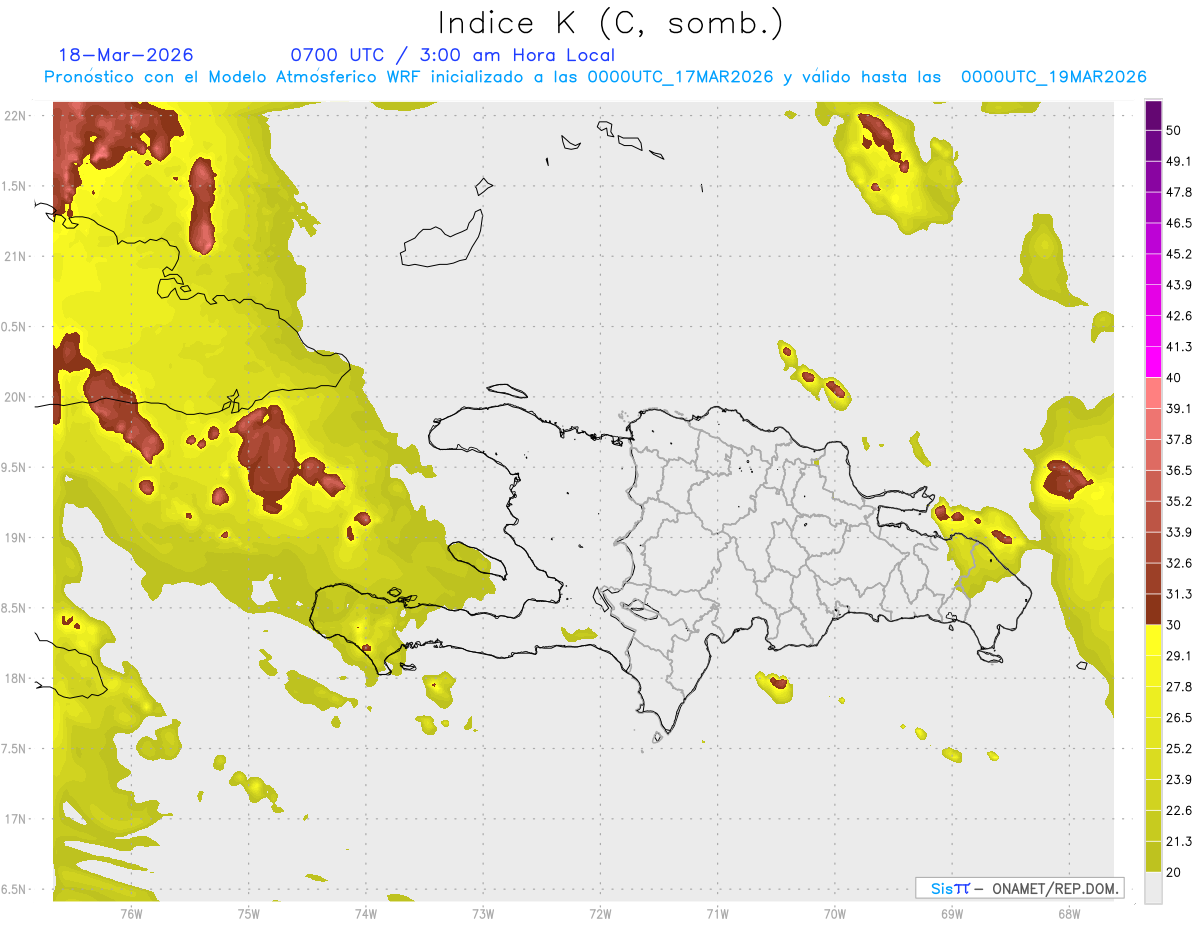Pick the olive legend swatch between 20 and 21.3
Viewport: 1200px width, 927px height.
coord(1154,857)
